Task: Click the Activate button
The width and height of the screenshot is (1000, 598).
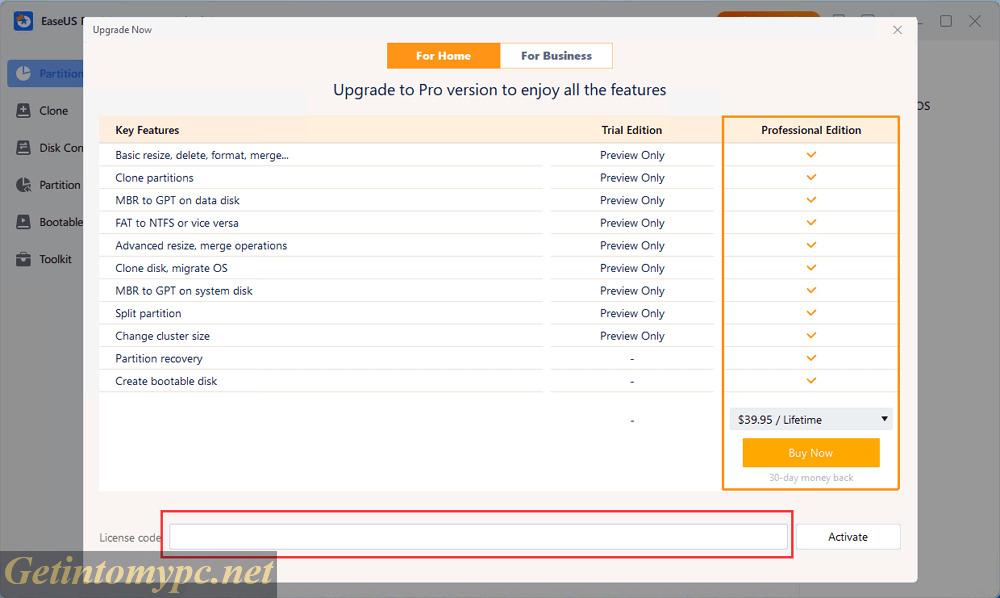Action: click(x=848, y=537)
